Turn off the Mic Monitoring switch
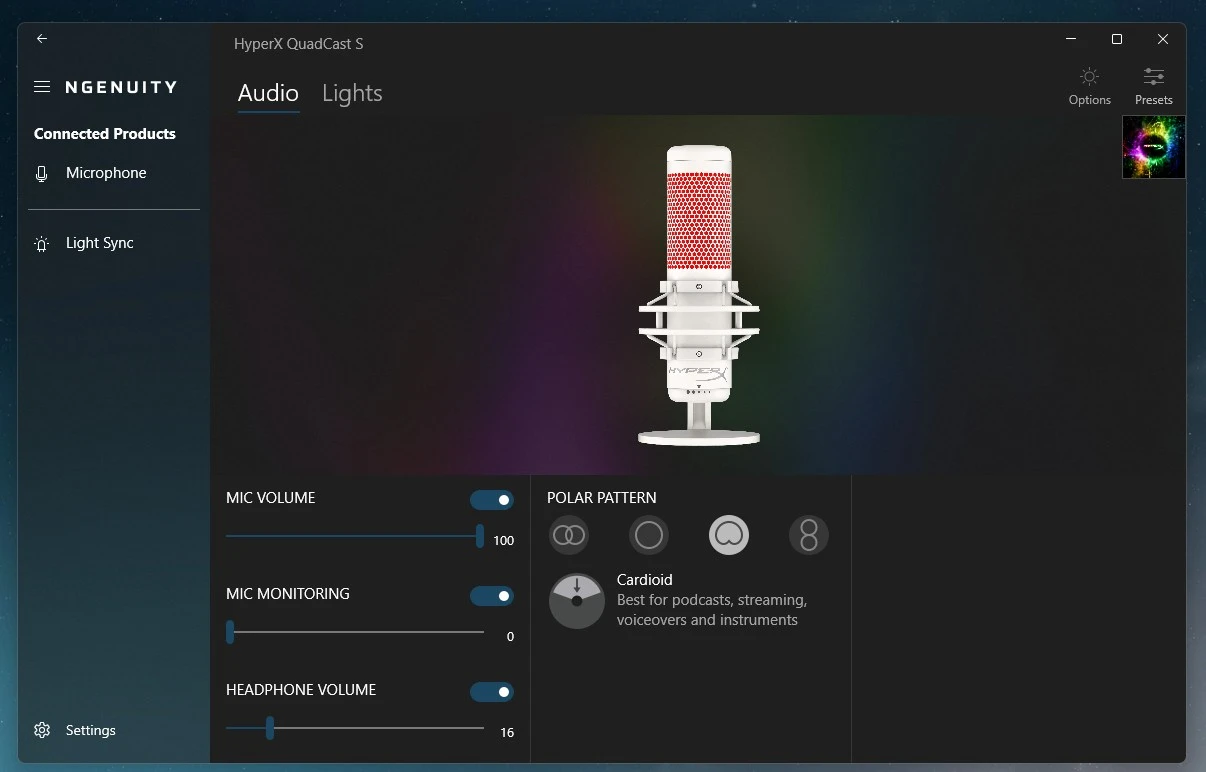Viewport: 1206px width, 772px height. [x=492, y=596]
